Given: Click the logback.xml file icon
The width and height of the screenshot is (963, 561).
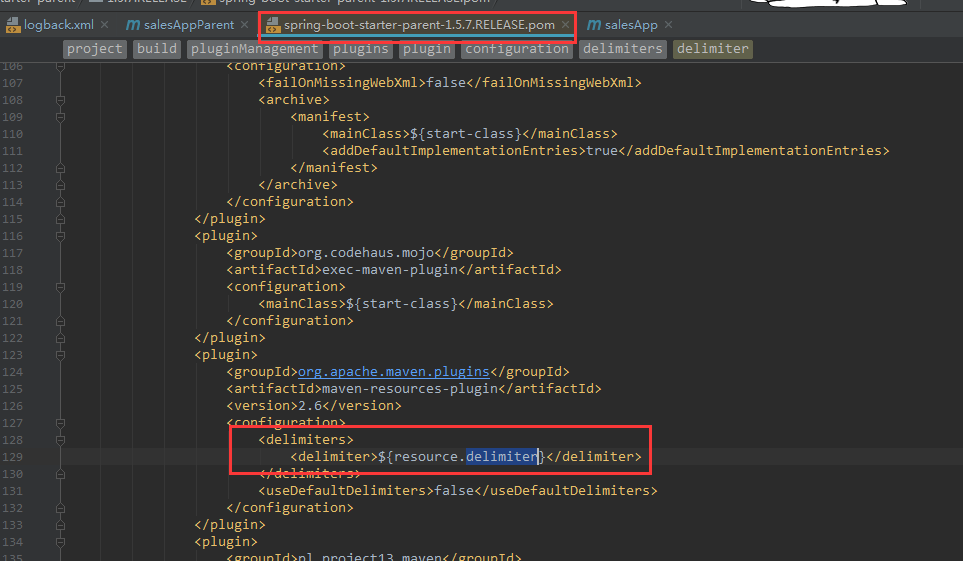Looking at the screenshot, I should coord(13,25).
